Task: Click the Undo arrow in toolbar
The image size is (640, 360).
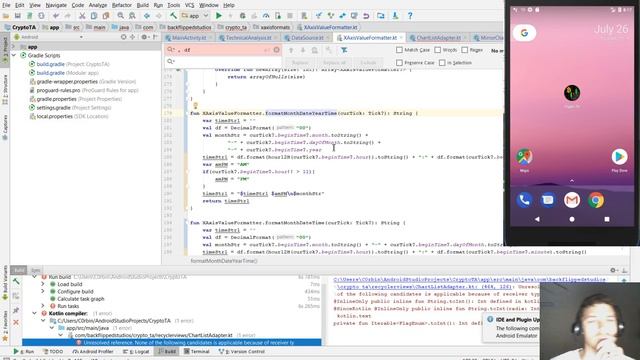Action: coord(56,16)
